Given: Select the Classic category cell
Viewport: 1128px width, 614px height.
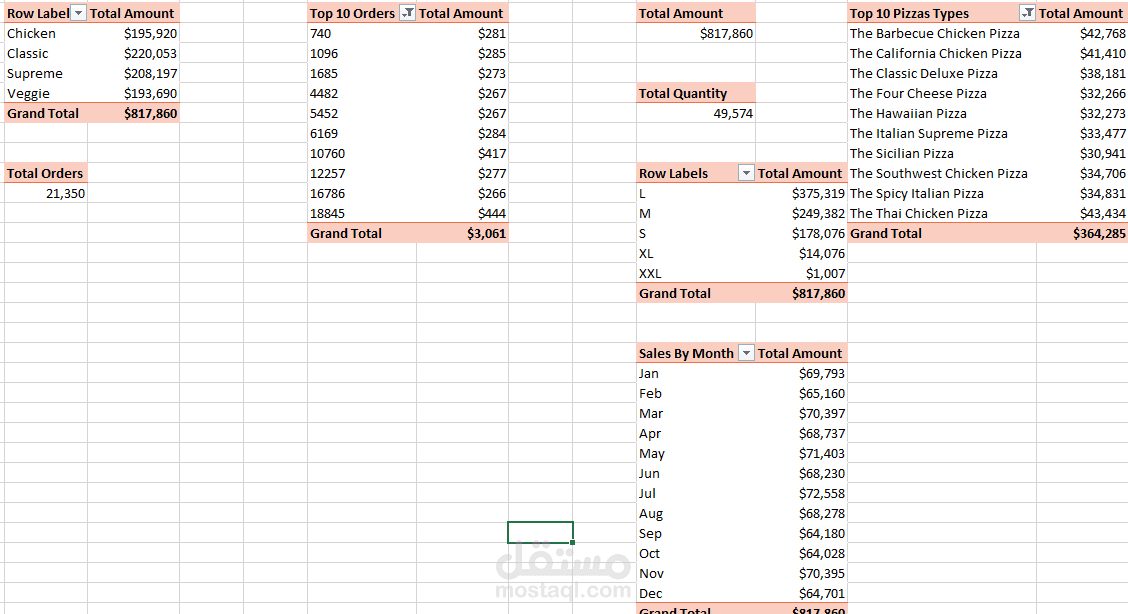Looking at the screenshot, I should [46, 53].
